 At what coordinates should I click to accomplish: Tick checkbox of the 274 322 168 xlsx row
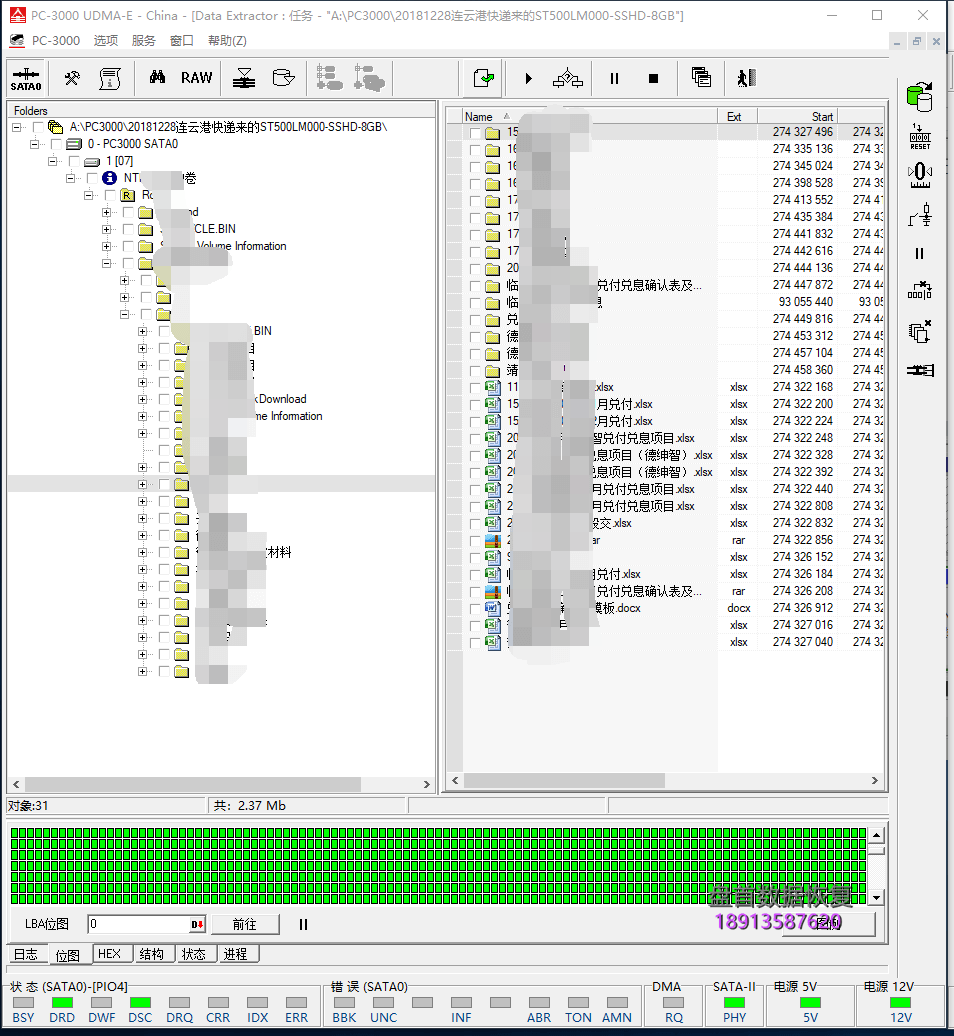click(x=475, y=387)
